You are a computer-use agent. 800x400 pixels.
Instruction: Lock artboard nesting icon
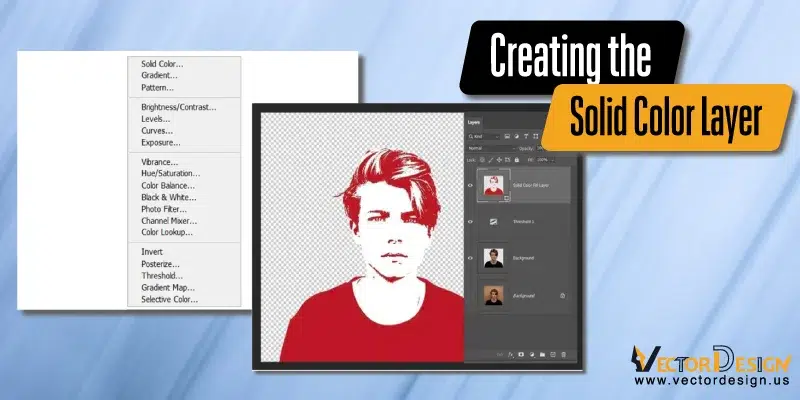[x=508, y=160]
